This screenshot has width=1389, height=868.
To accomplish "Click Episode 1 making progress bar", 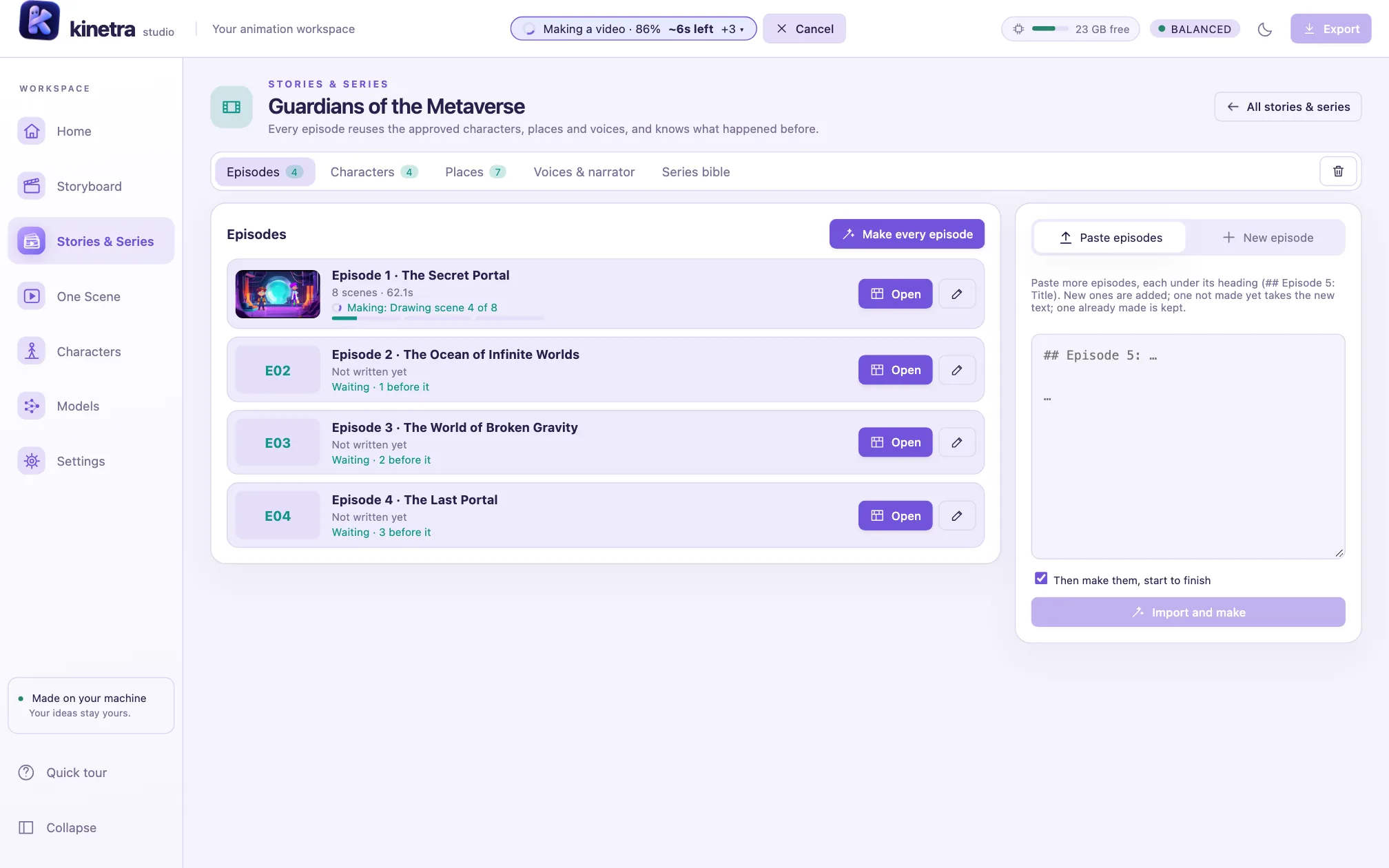I will tap(438, 318).
